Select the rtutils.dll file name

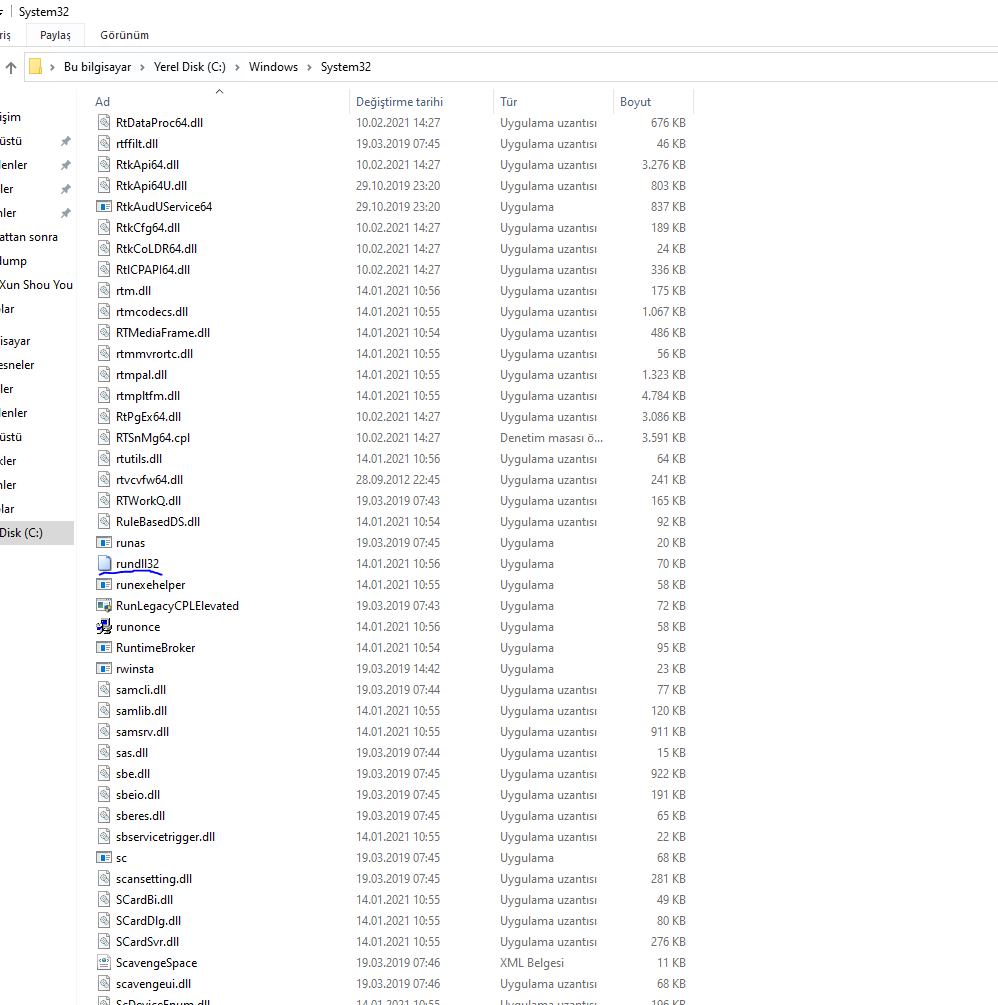pos(139,459)
